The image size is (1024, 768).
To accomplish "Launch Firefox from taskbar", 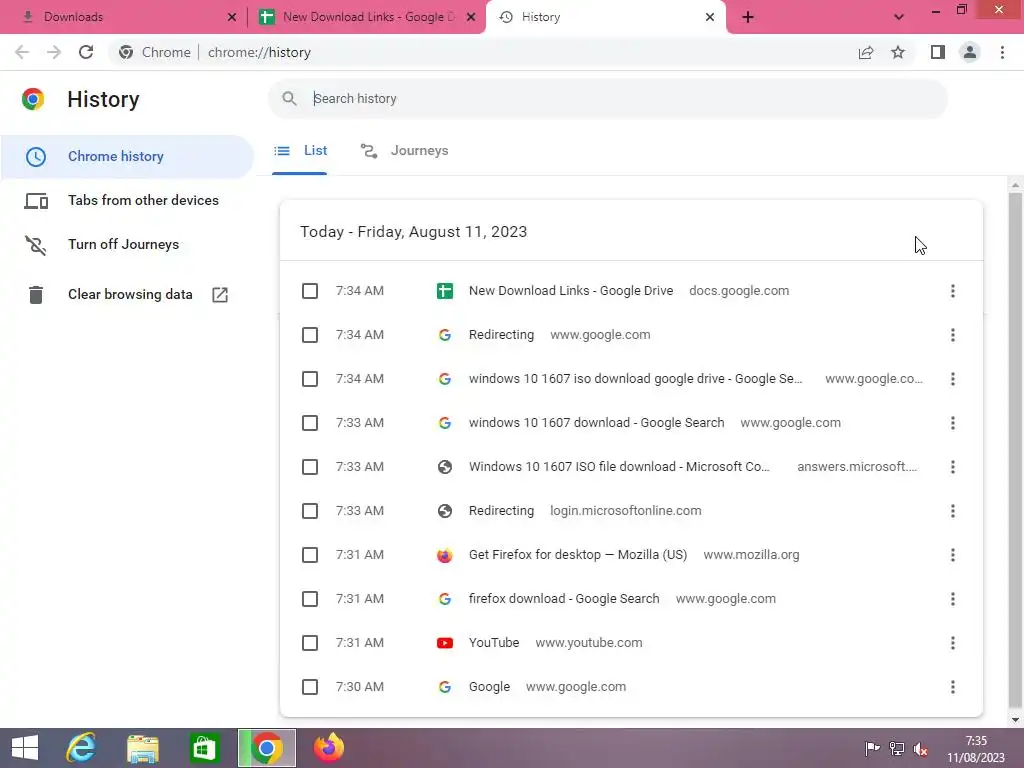I will [328, 748].
